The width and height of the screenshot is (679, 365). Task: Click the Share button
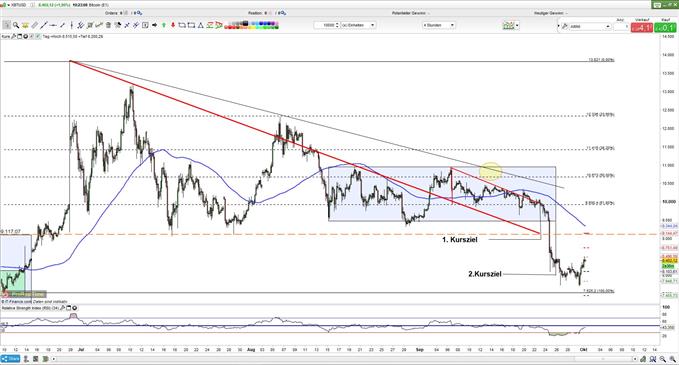pyautogui.click(x=10, y=359)
